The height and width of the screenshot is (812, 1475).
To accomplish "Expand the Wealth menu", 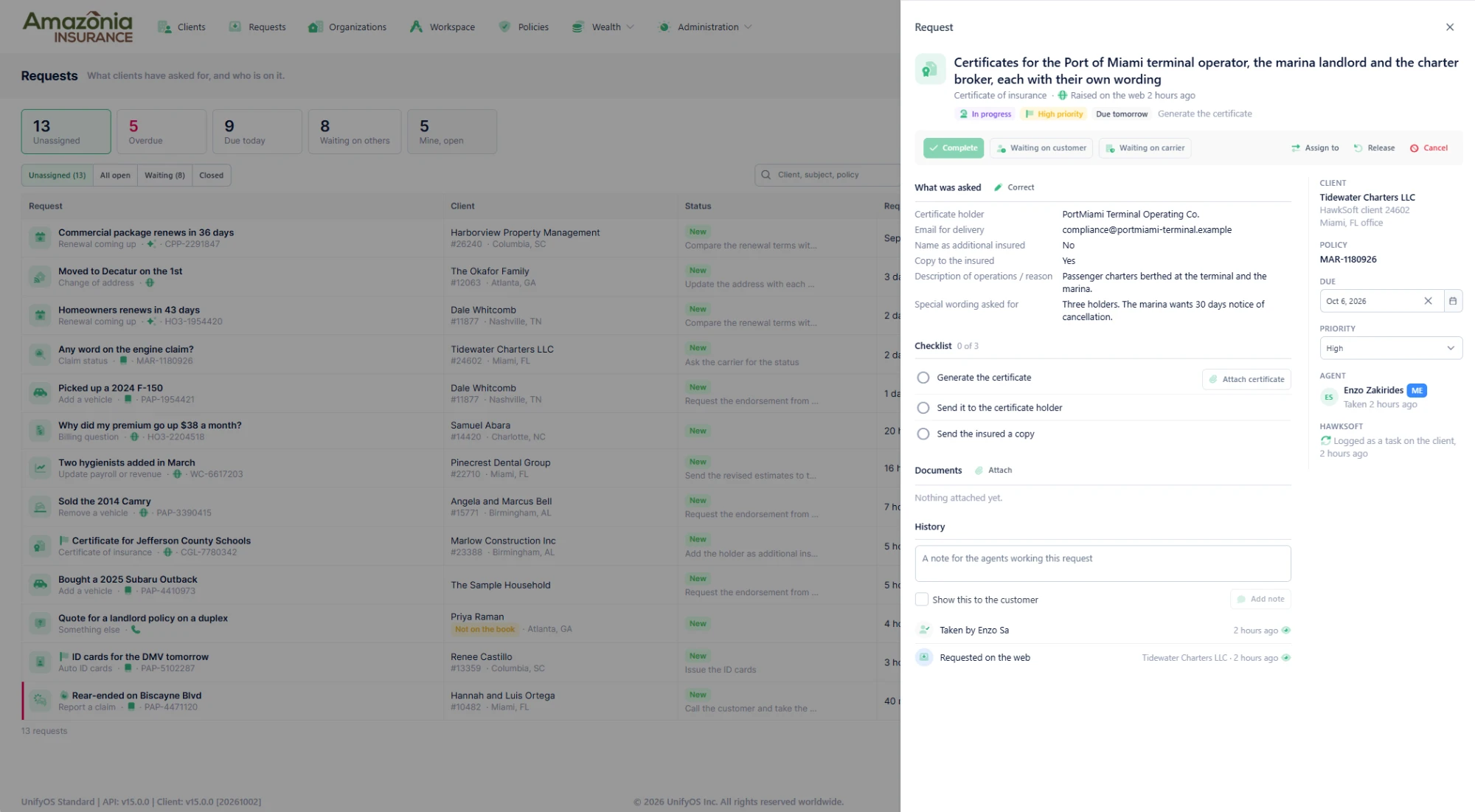I will 603,27.
